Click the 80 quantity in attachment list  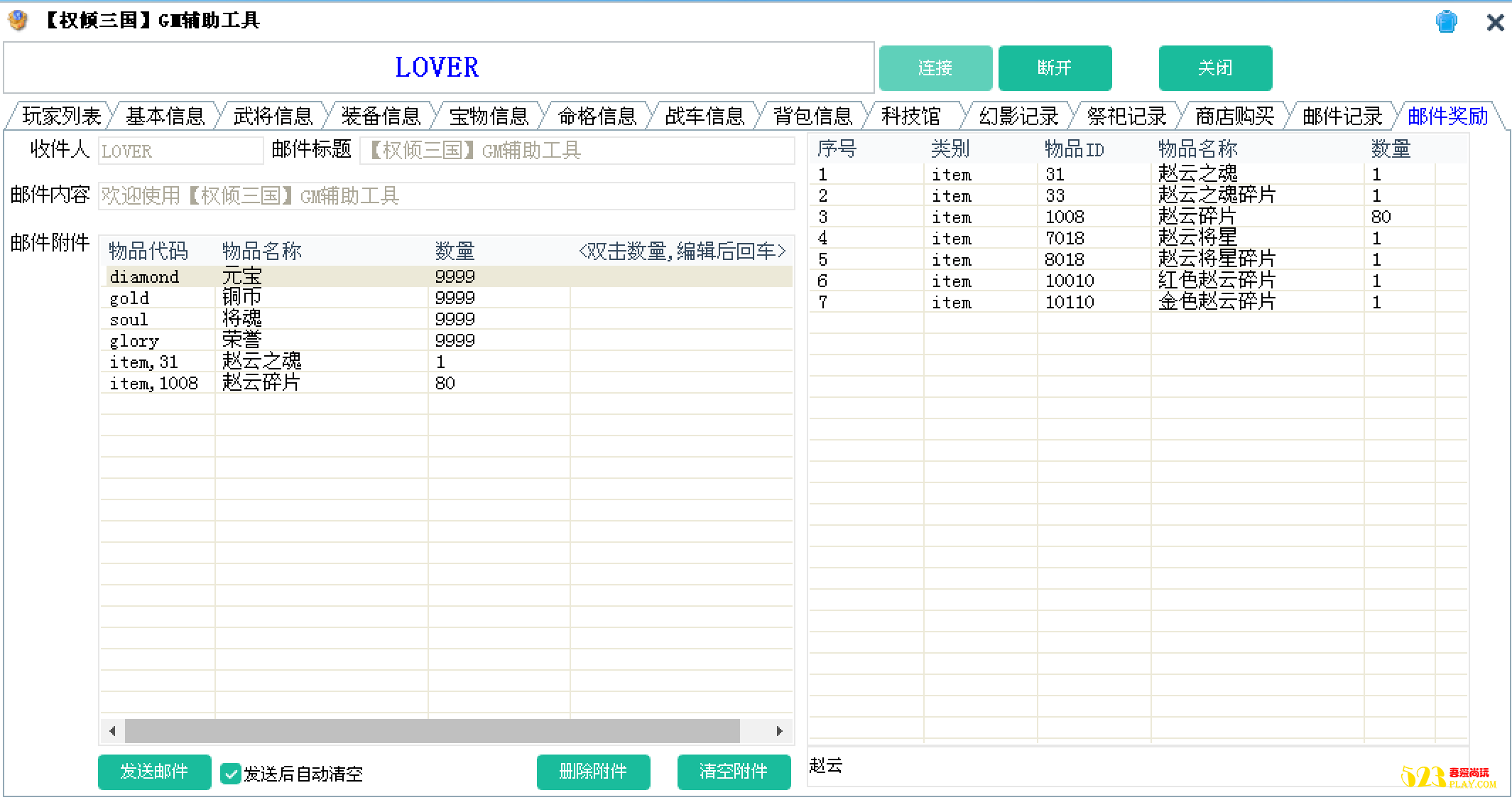(445, 383)
